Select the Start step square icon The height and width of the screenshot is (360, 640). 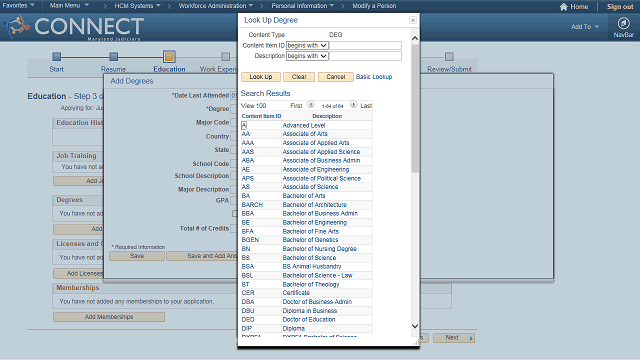(x=57, y=56)
